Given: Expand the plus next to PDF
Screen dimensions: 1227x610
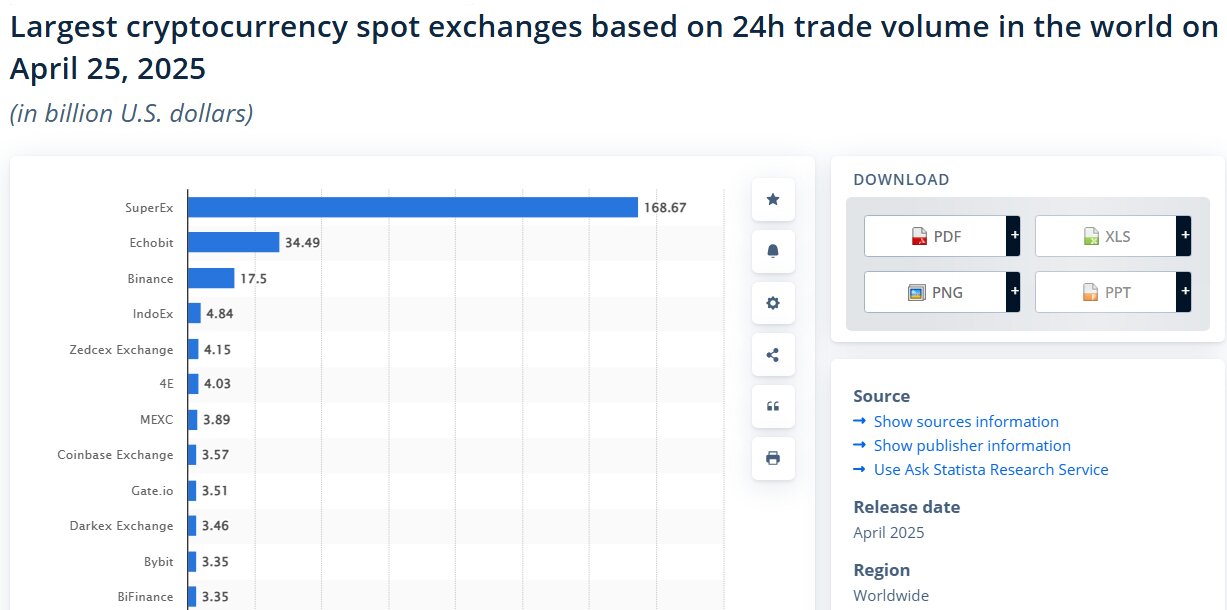Looking at the screenshot, I should point(1014,236).
